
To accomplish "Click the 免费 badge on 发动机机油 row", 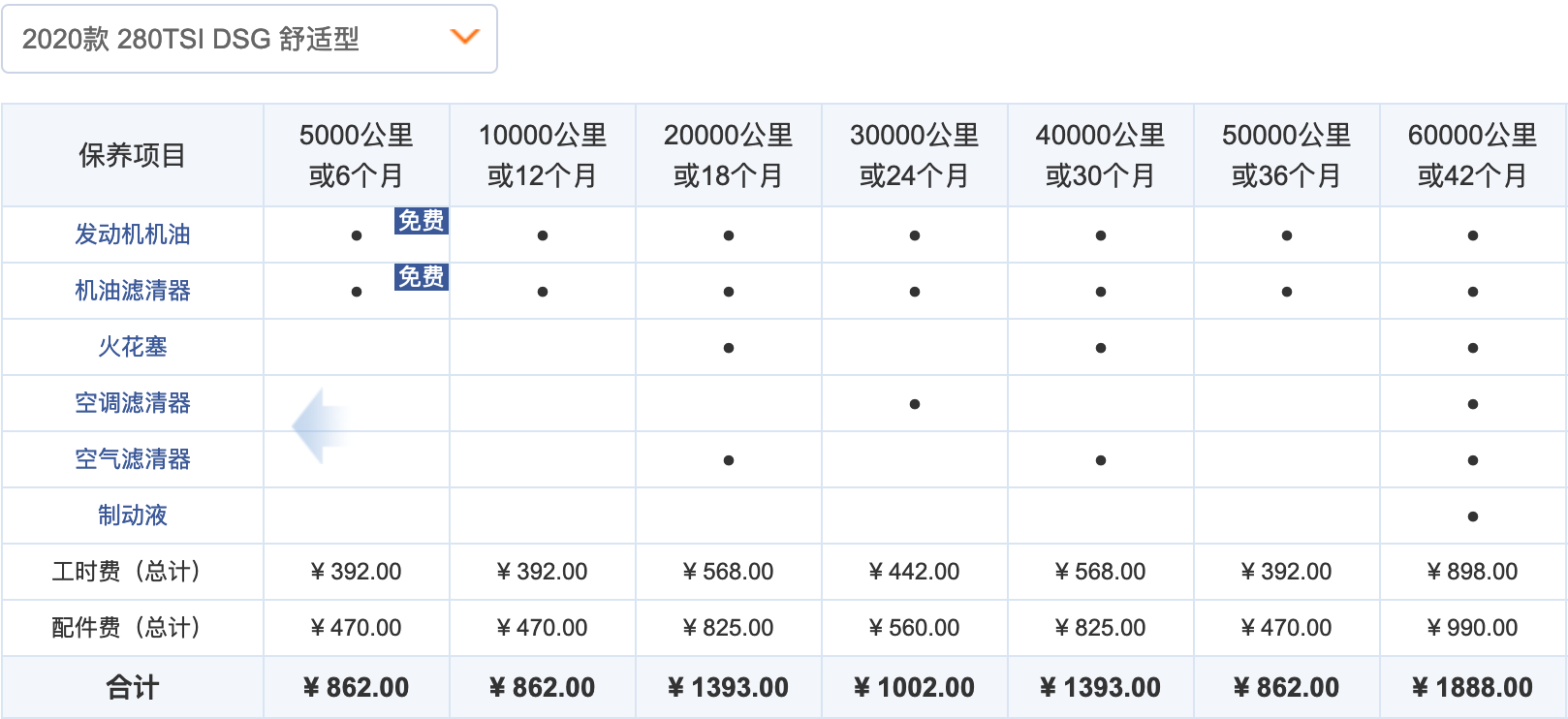I will (421, 221).
